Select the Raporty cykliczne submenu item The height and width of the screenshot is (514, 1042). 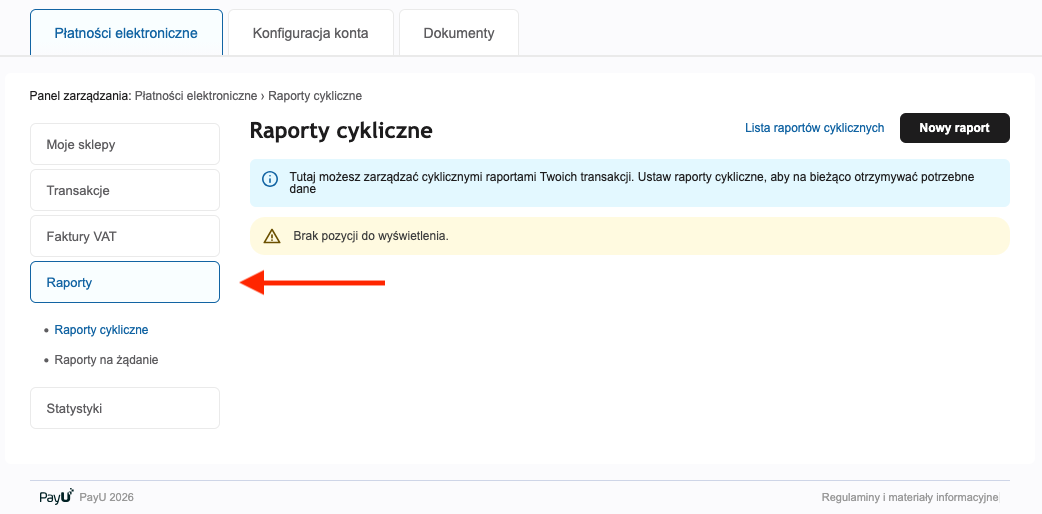[101, 329]
